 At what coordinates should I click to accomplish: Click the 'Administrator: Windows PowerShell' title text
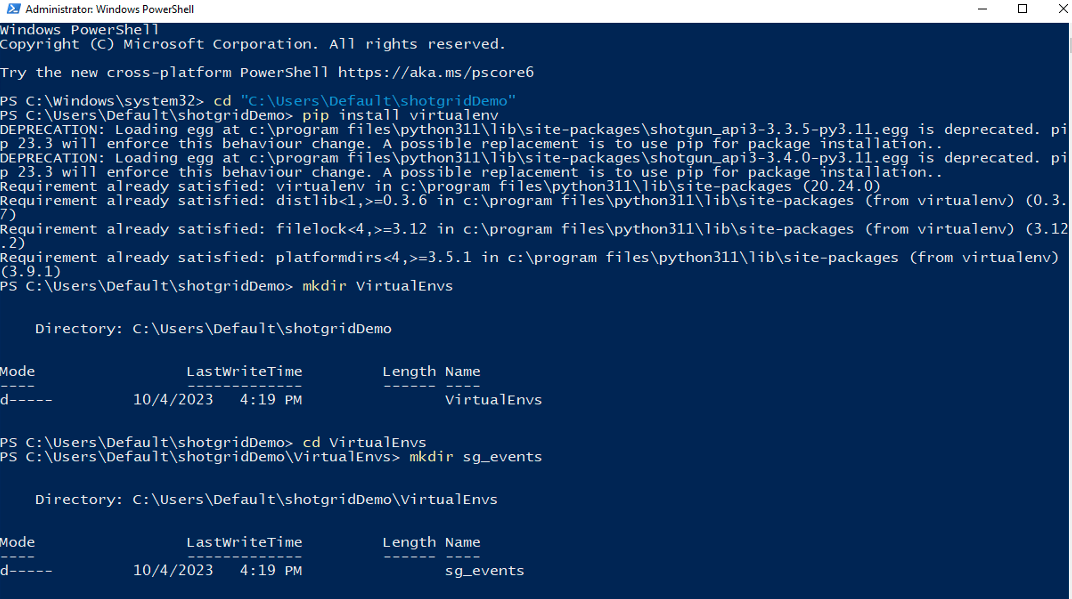tap(110, 9)
